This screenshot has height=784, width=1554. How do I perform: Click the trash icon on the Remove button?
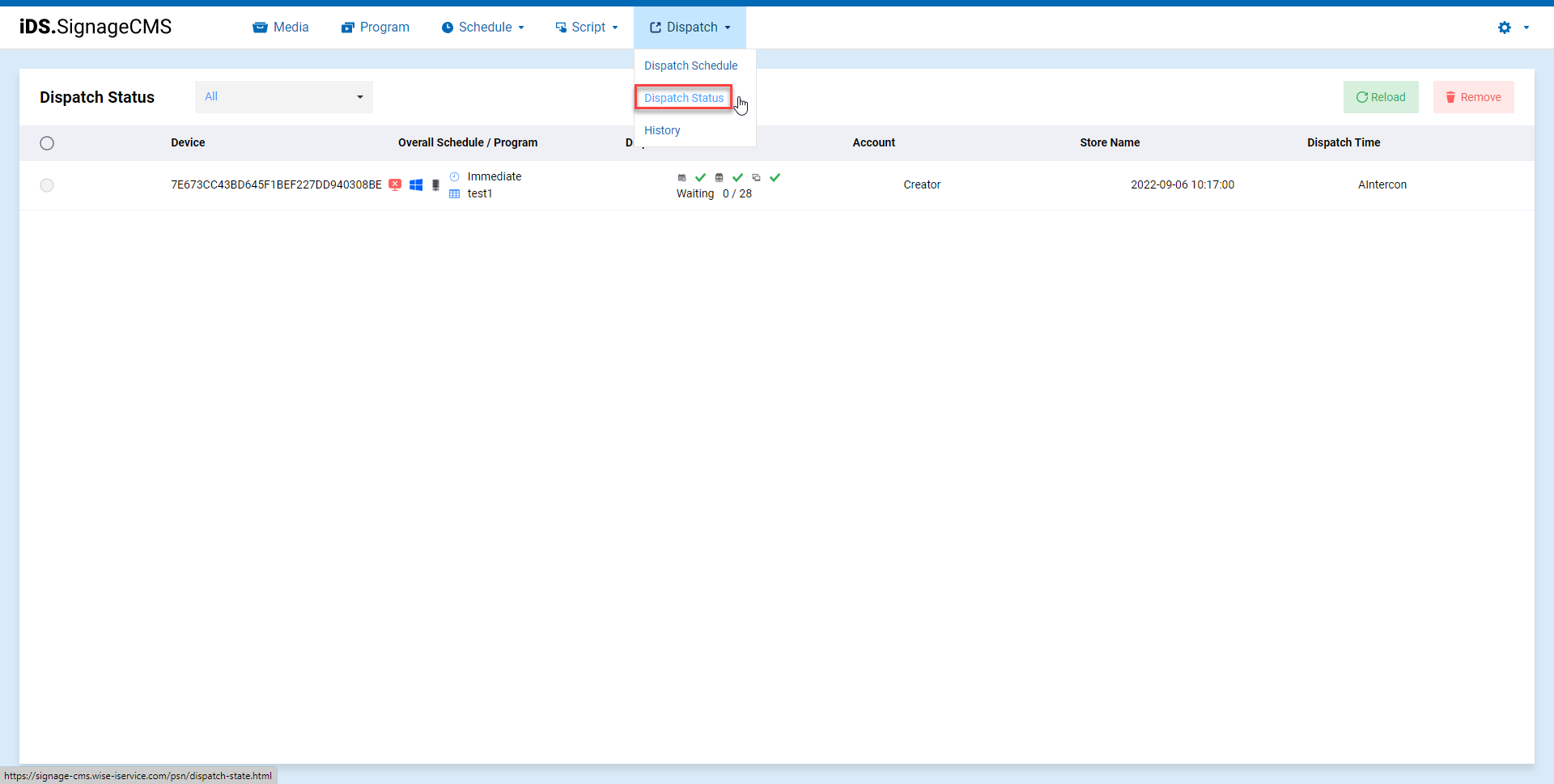[x=1450, y=97]
